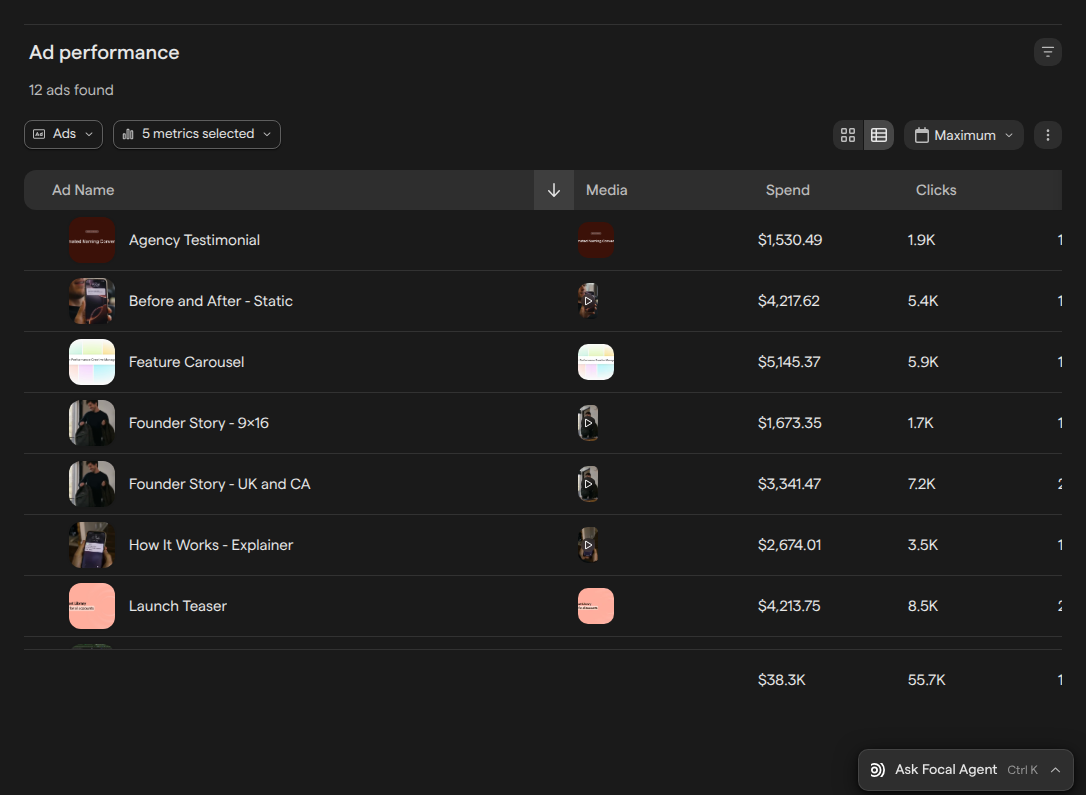
Task: Open the Ads level dropdown
Action: [64, 134]
